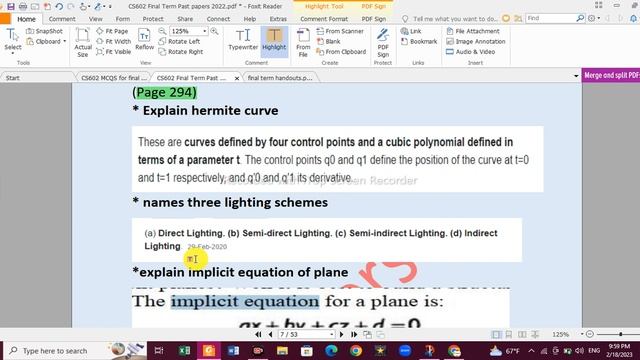Click the Find search field

click(x=551, y=18)
